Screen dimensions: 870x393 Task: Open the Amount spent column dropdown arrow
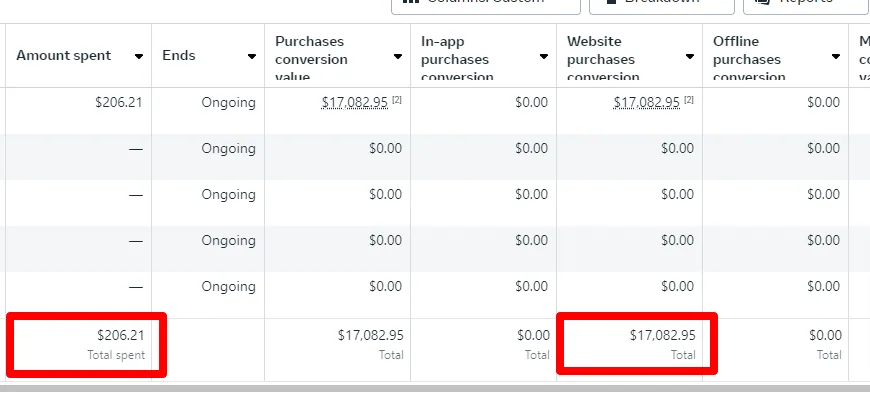pyautogui.click(x=139, y=56)
